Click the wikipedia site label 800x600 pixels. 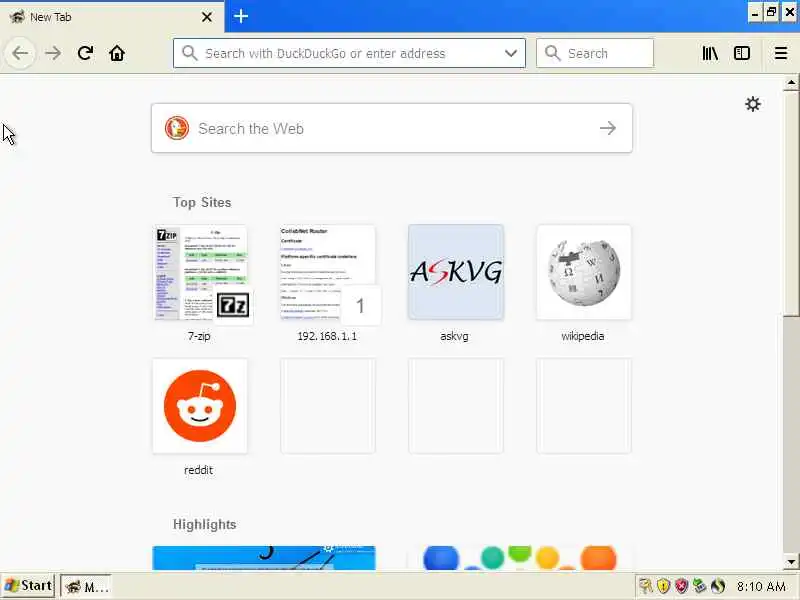click(583, 336)
